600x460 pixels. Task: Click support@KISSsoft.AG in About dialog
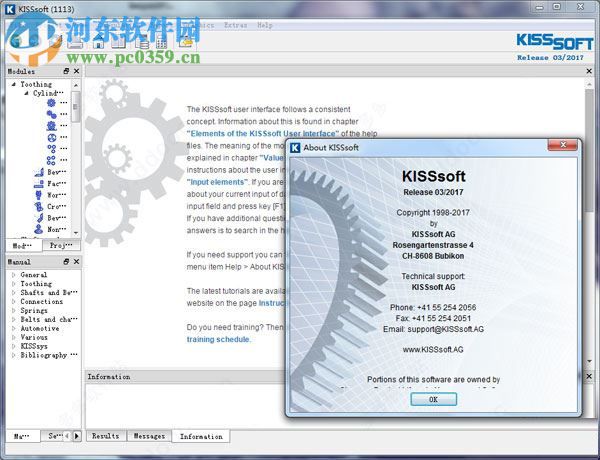click(x=445, y=329)
